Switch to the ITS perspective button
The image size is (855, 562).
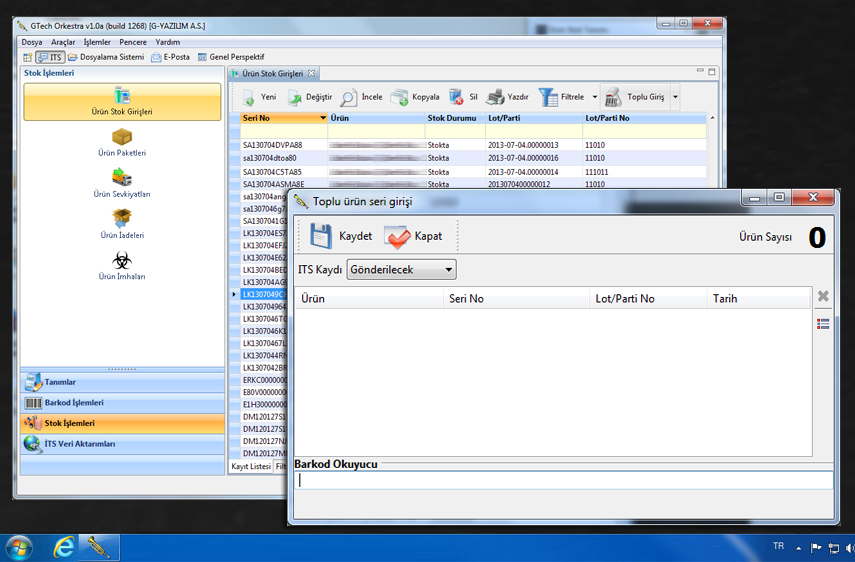(x=50, y=57)
